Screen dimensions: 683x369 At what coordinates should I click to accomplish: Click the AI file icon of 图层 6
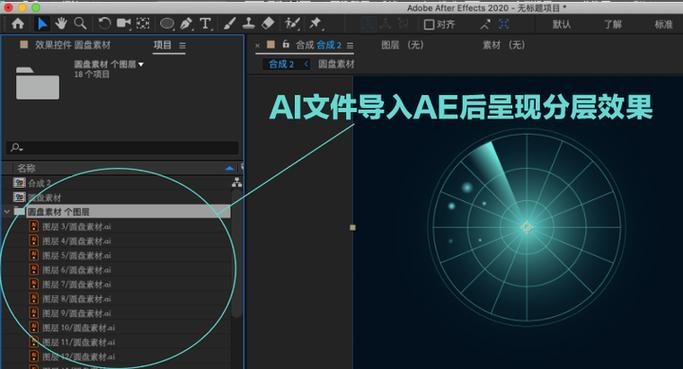click(34, 269)
